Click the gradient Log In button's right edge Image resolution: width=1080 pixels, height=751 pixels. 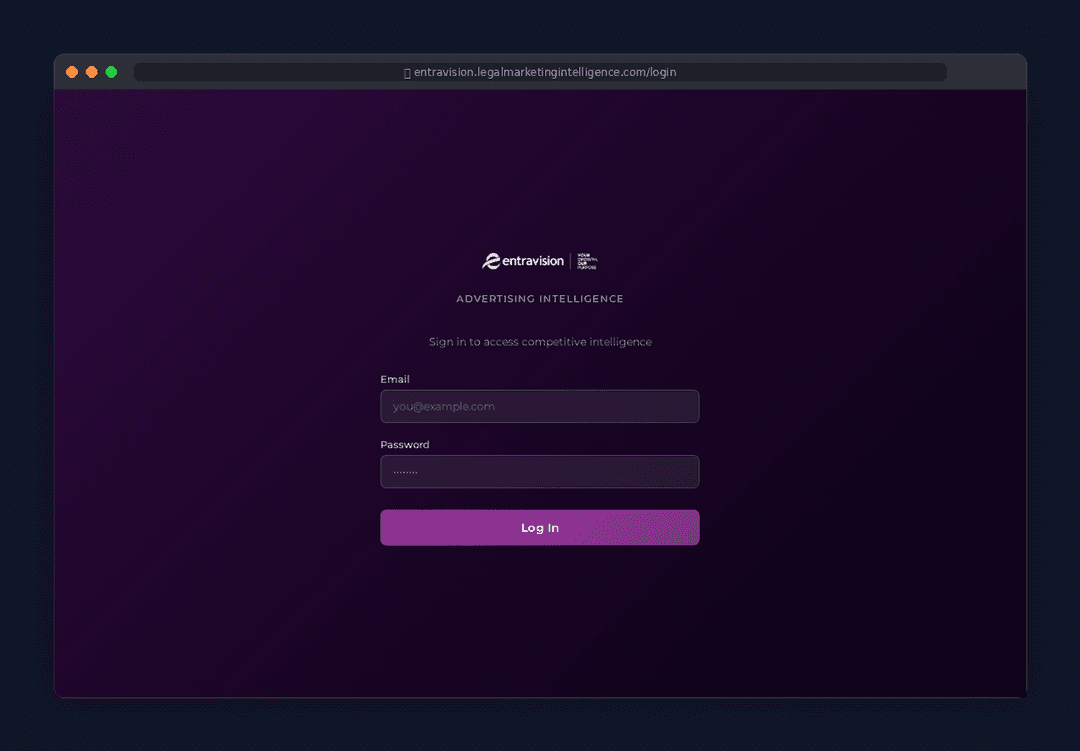690,527
